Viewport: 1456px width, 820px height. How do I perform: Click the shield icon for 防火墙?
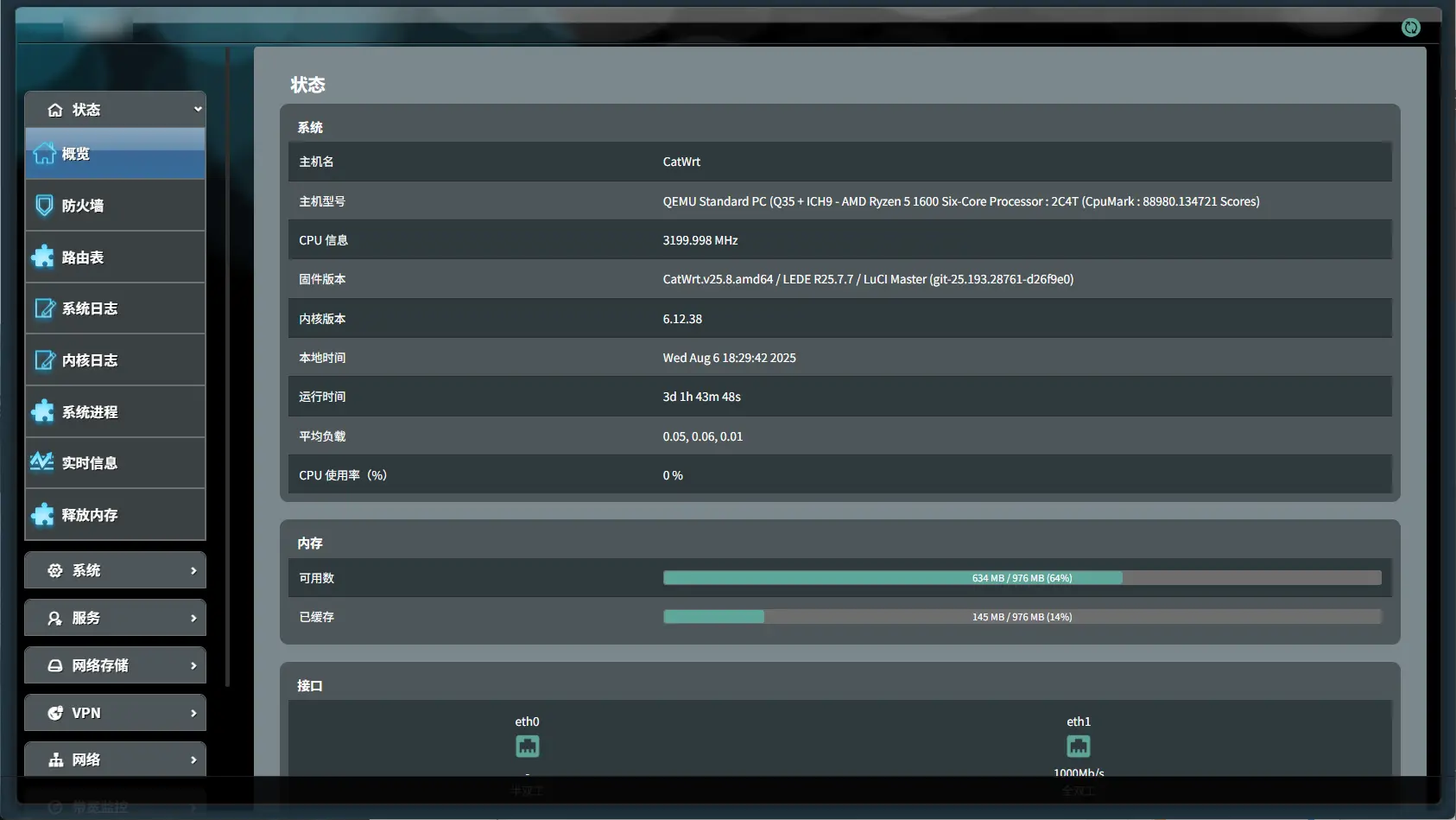(44, 206)
